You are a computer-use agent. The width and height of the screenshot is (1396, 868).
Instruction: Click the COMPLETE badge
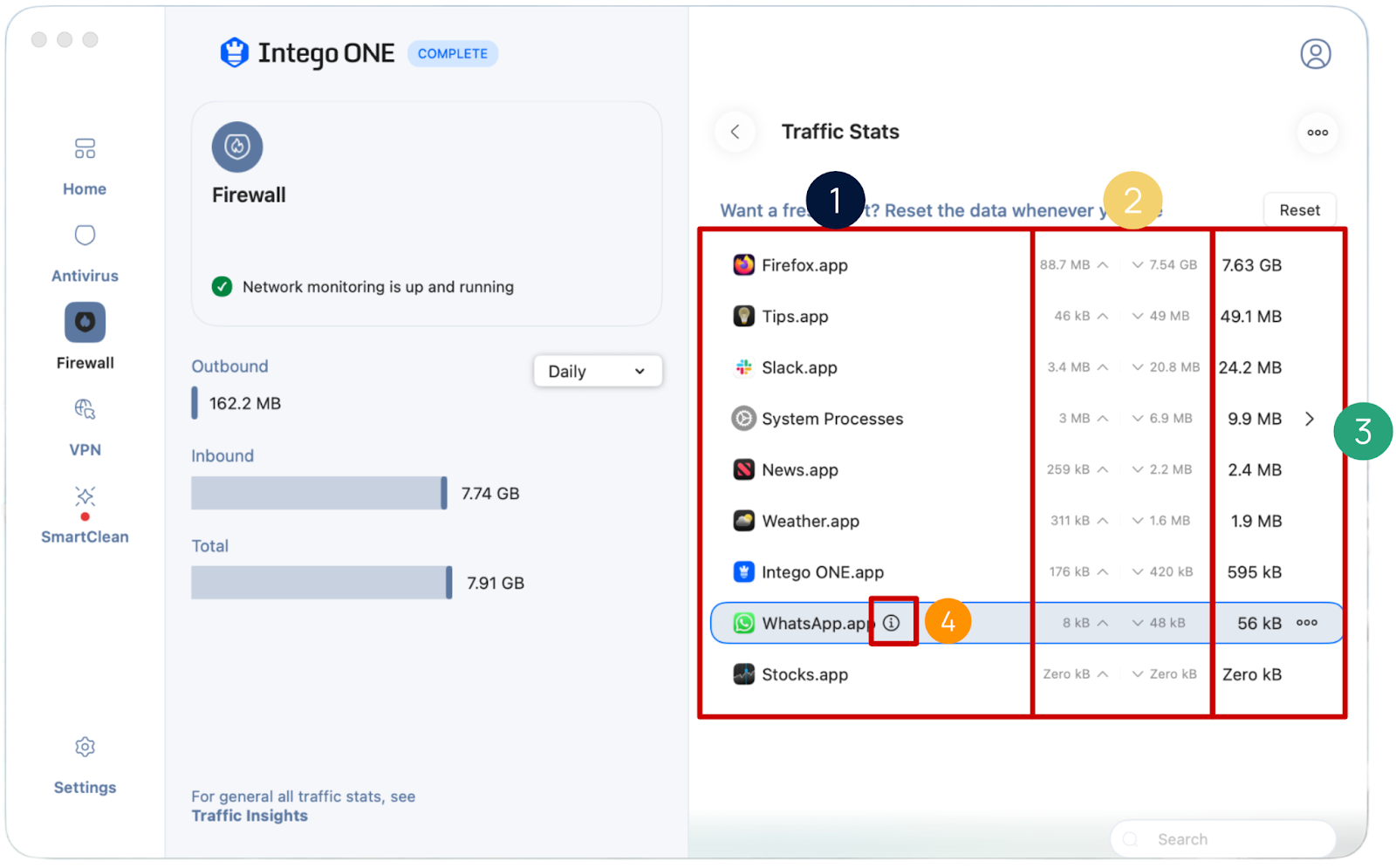click(452, 53)
